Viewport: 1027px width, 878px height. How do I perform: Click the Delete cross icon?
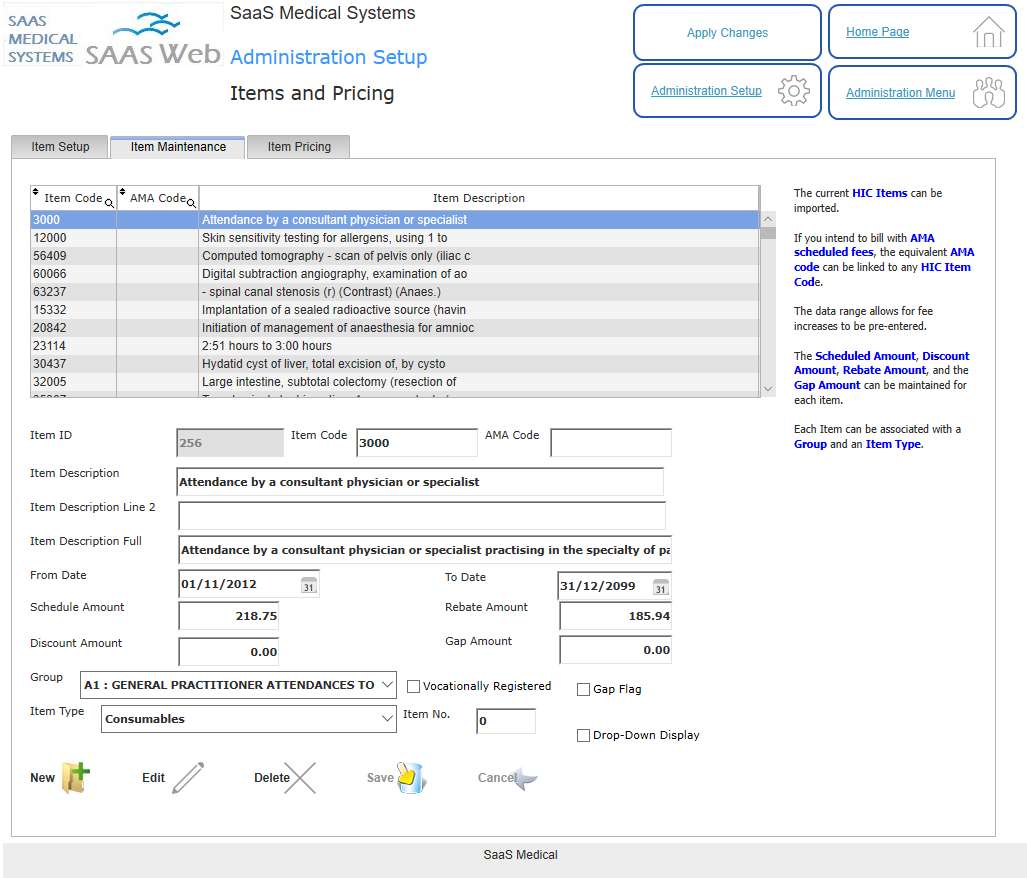pos(300,778)
